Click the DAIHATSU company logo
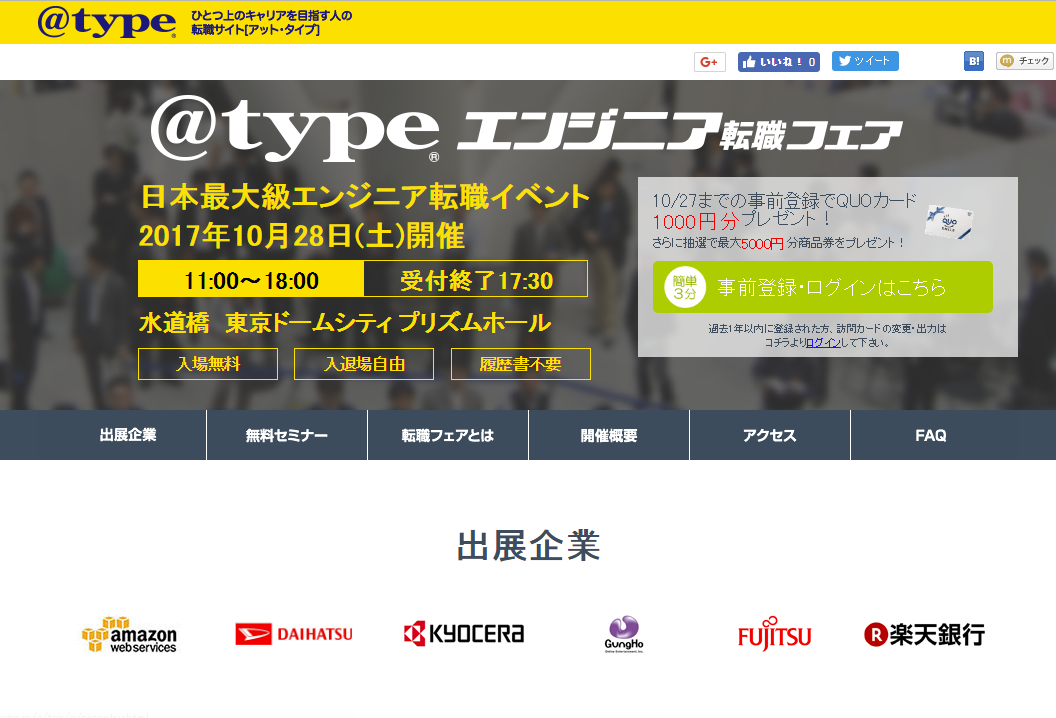 pos(294,634)
